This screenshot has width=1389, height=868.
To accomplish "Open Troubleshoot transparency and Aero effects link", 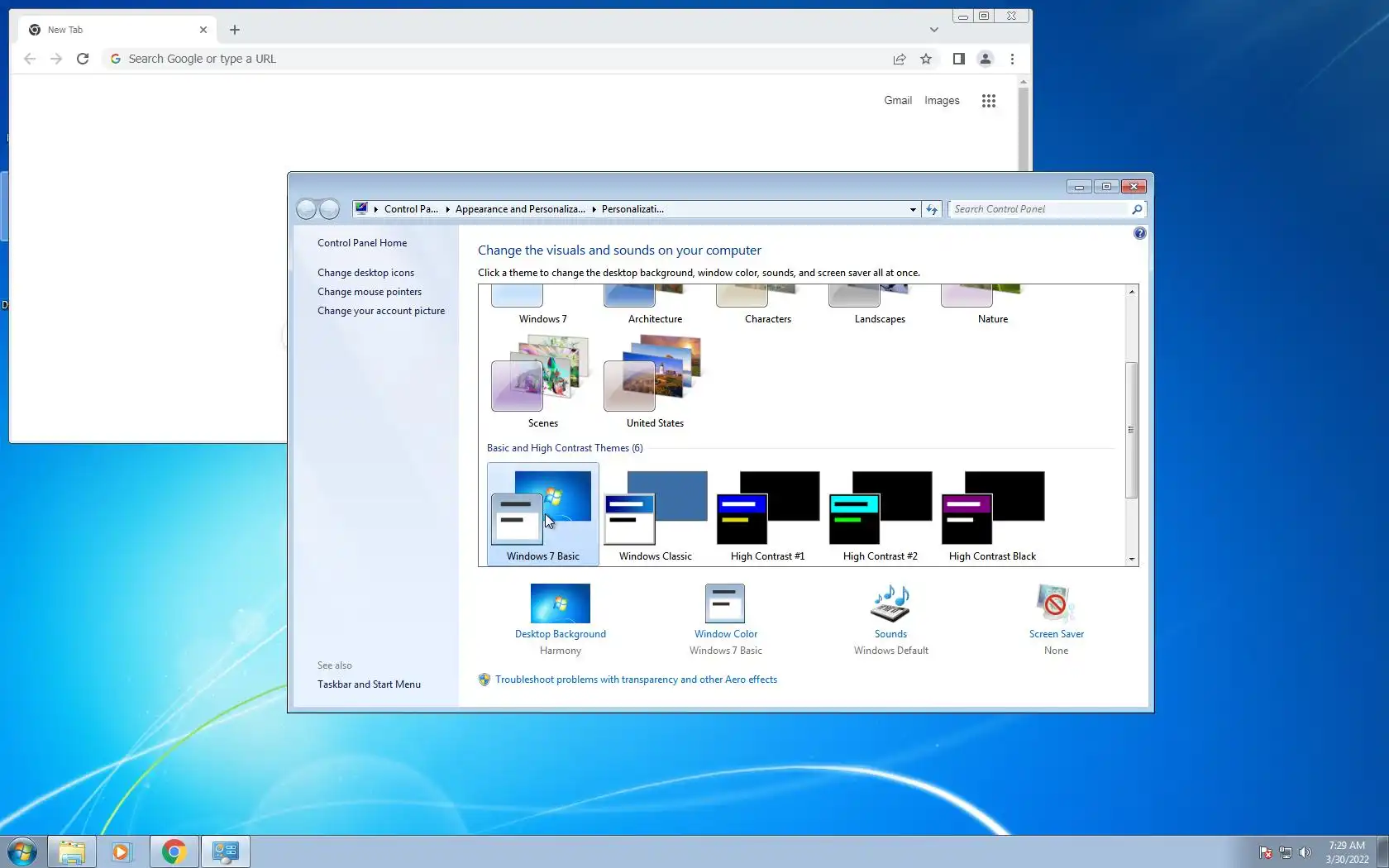I will pos(636,680).
